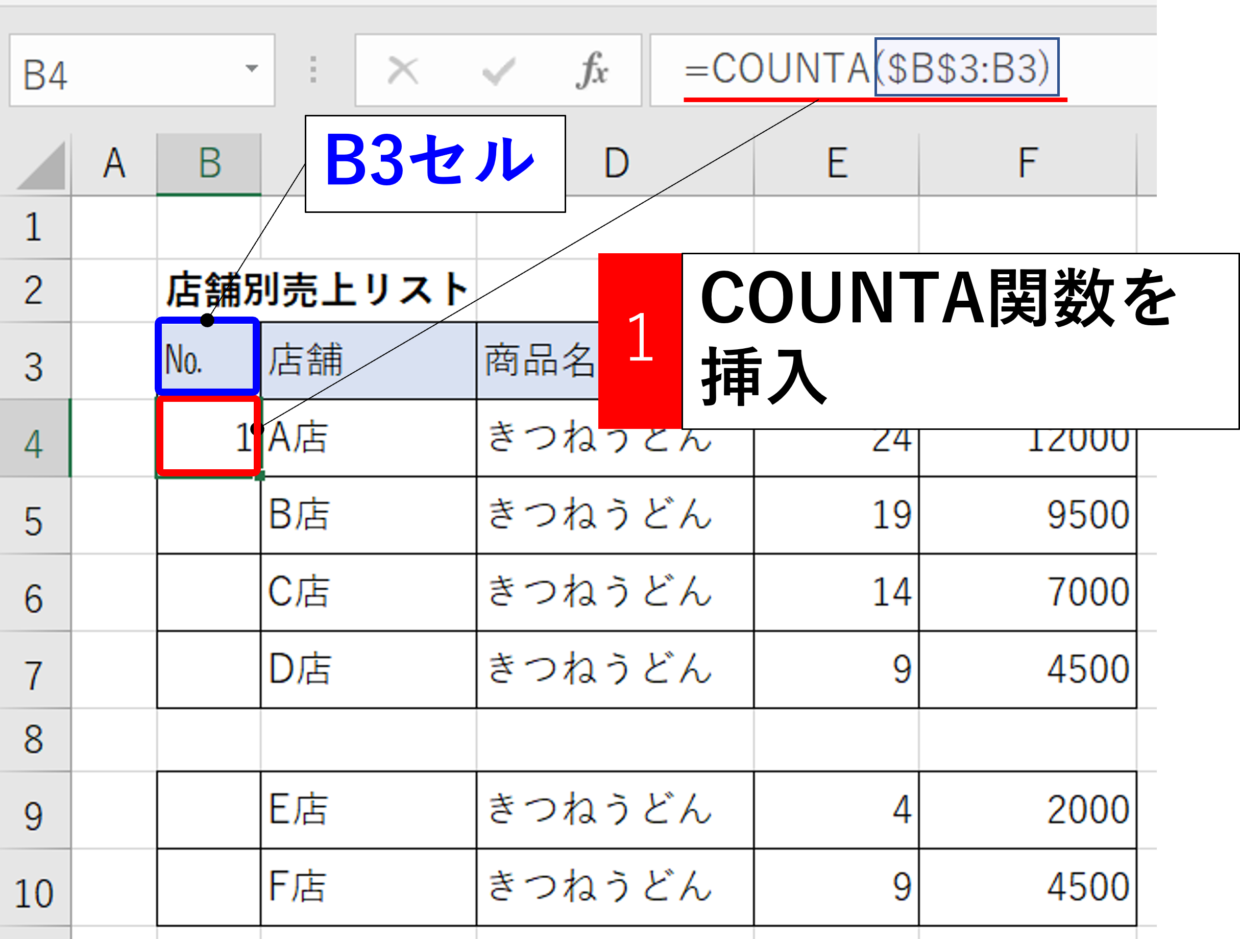1240x939 pixels.
Task: Click empty No. cell in B店 row
Action: [x=209, y=515]
